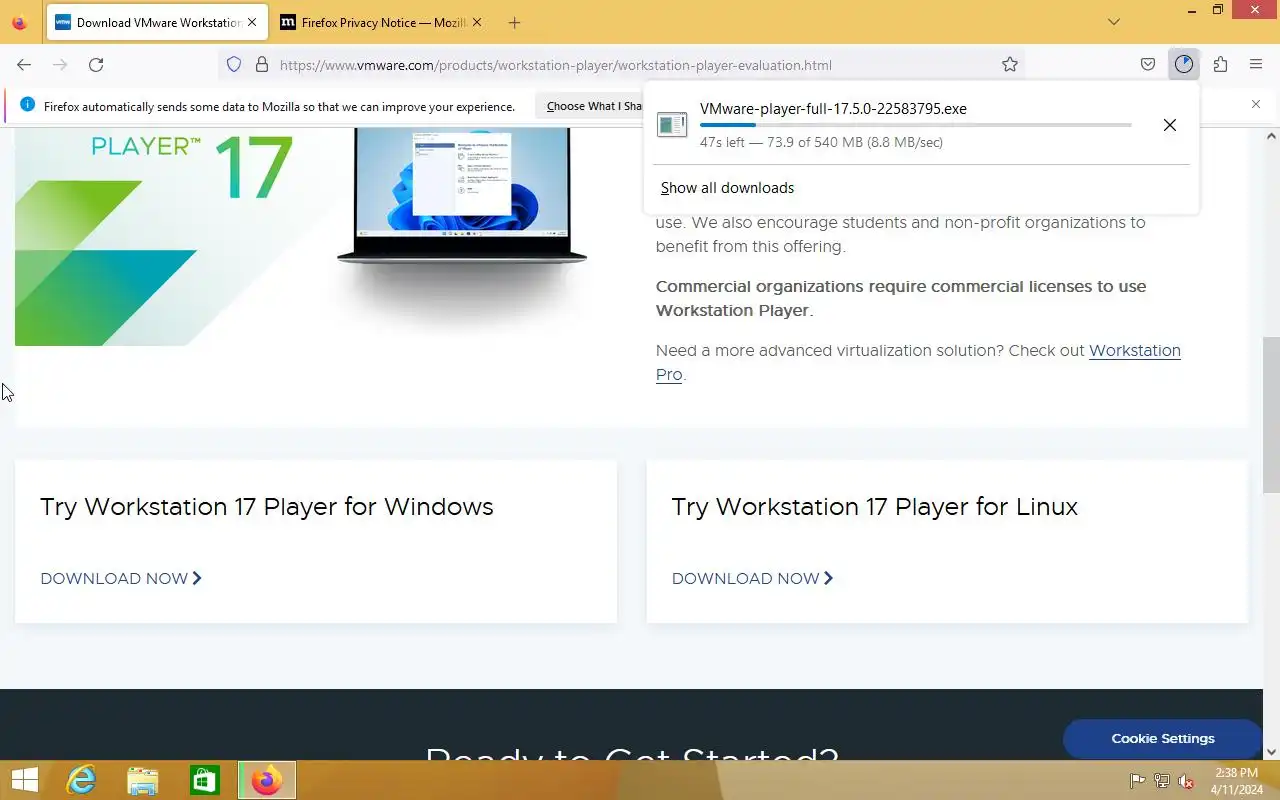Select the Download VMware Workstation tab
This screenshot has height=800, width=1280.
pyautogui.click(x=157, y=22)
